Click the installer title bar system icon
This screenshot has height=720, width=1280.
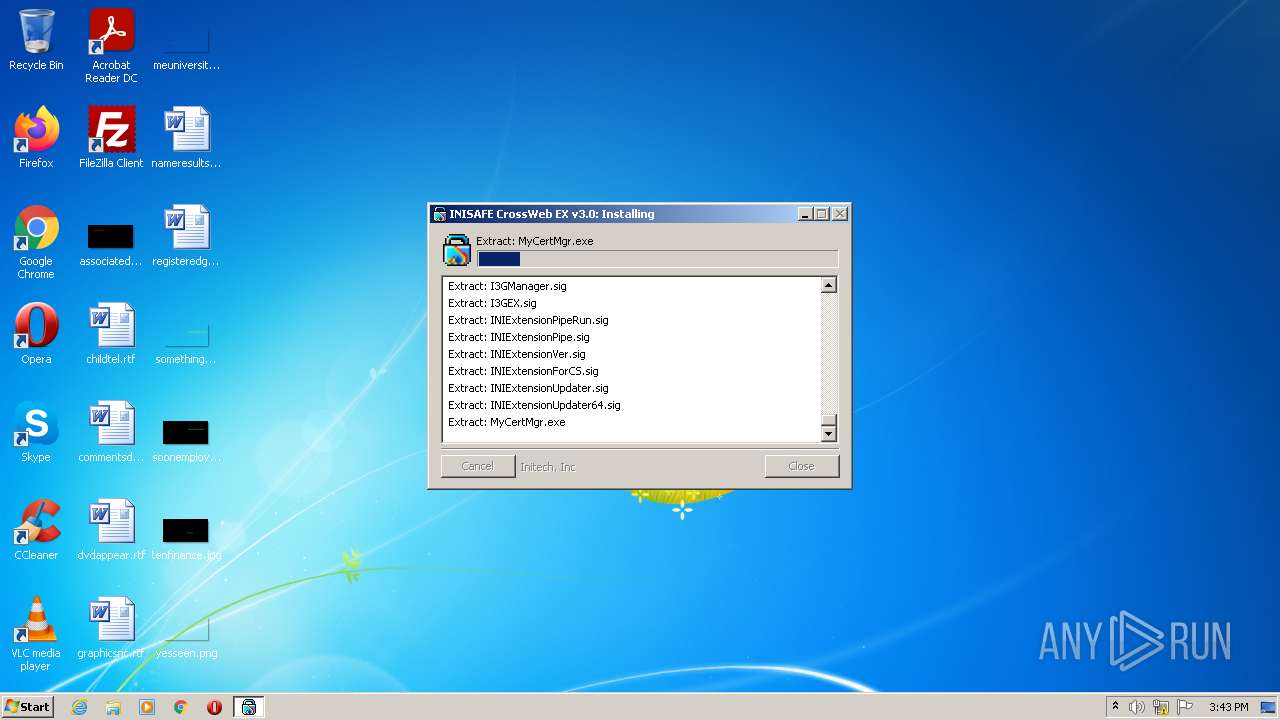pyautogui.click(x=440, y=214)
